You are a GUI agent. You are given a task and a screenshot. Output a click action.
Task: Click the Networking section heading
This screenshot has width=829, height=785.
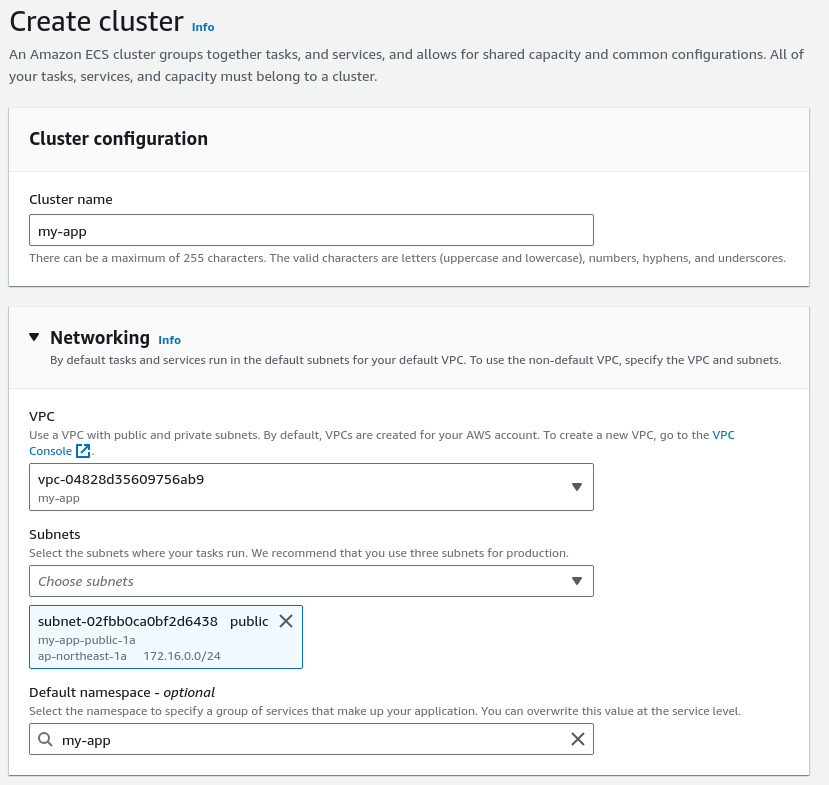[100, 337]
